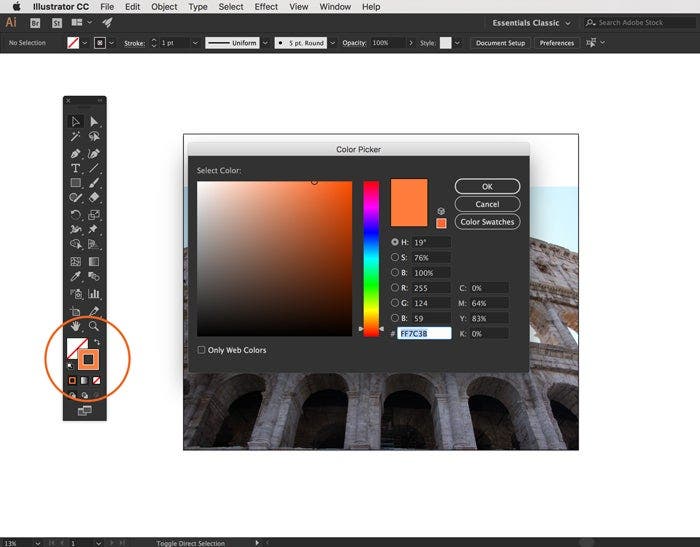The width and height of the screenshot is (700, 547).
Task: Select the Pen tool
Action: click(75, 153)
